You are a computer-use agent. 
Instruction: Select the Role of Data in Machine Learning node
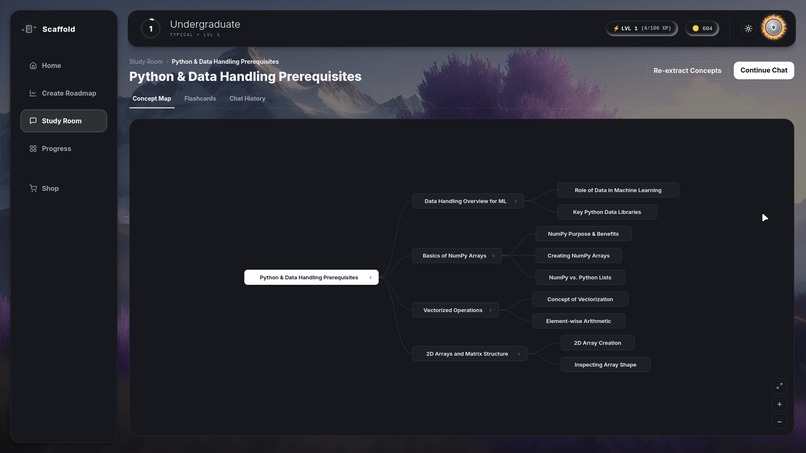point(618,190)
